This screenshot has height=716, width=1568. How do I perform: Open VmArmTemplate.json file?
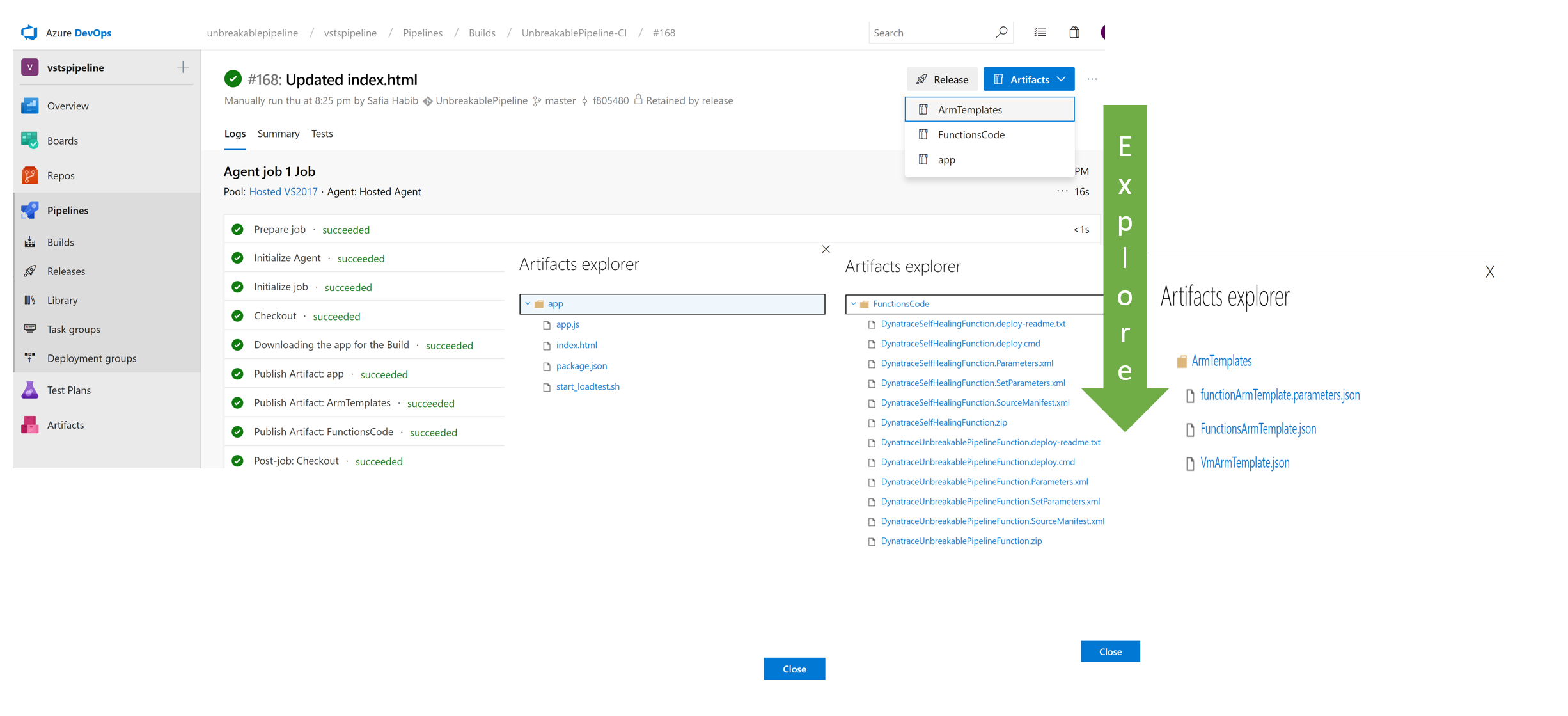pos(1244,463)
